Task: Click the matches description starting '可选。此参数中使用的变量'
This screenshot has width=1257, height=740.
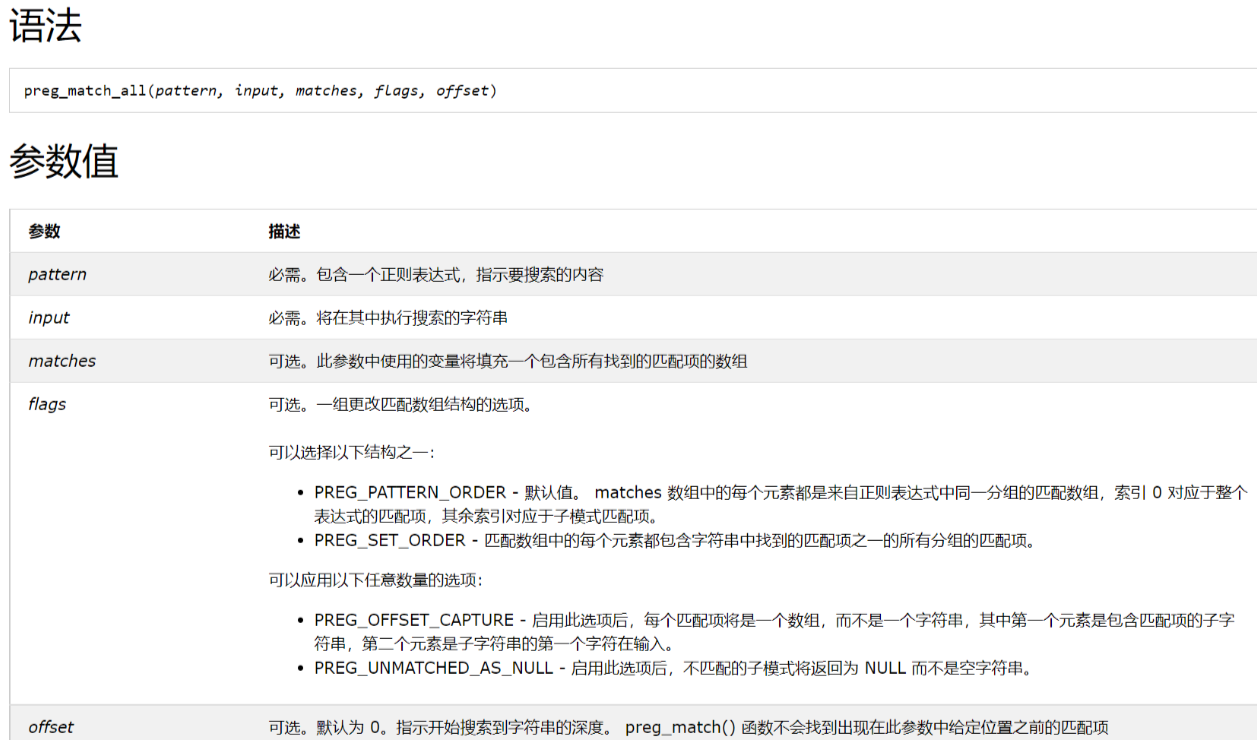Action: (508, 361)
